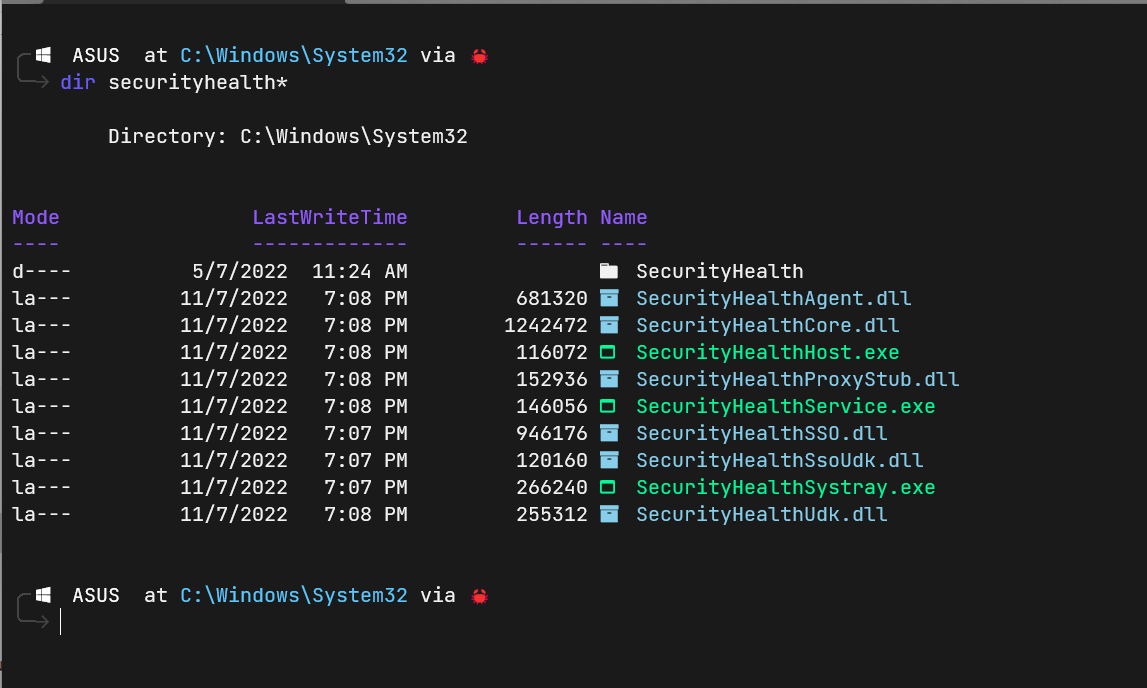Click the LastWriteTime column header
This screenshot has width=1147, height=688.
click(330, 217)
